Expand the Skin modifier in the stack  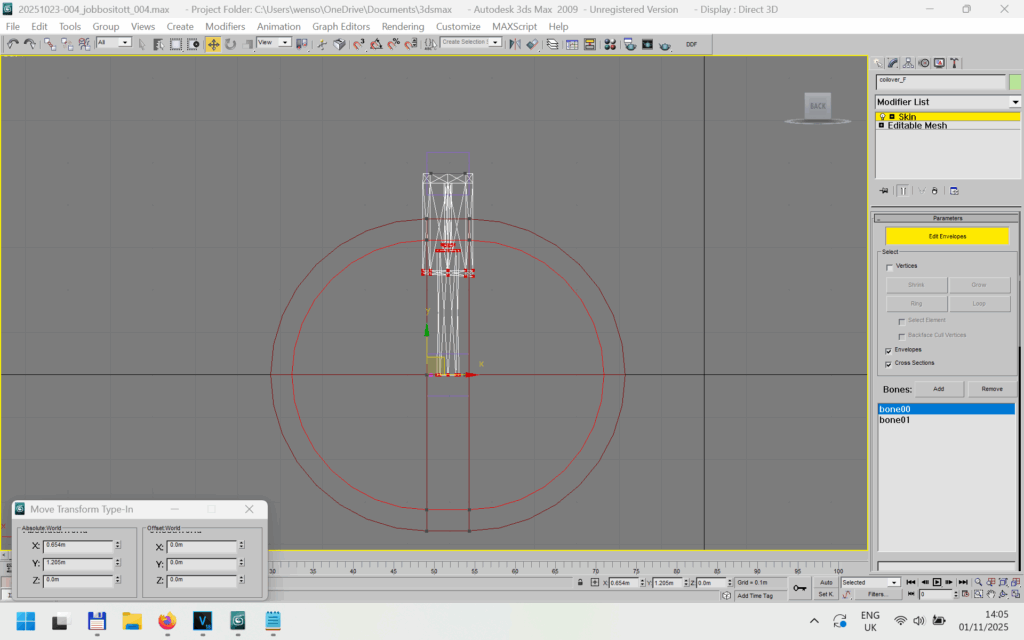[891, 117]
